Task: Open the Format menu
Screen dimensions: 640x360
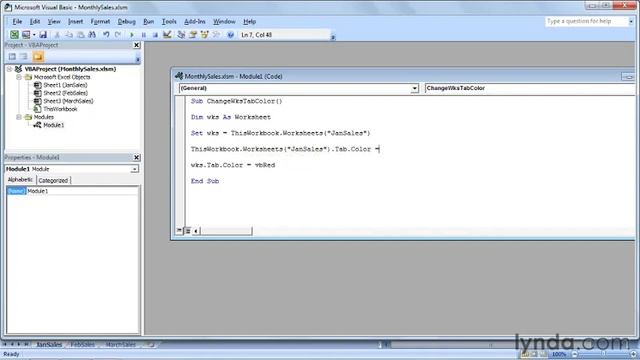Action: click(100, 21)
